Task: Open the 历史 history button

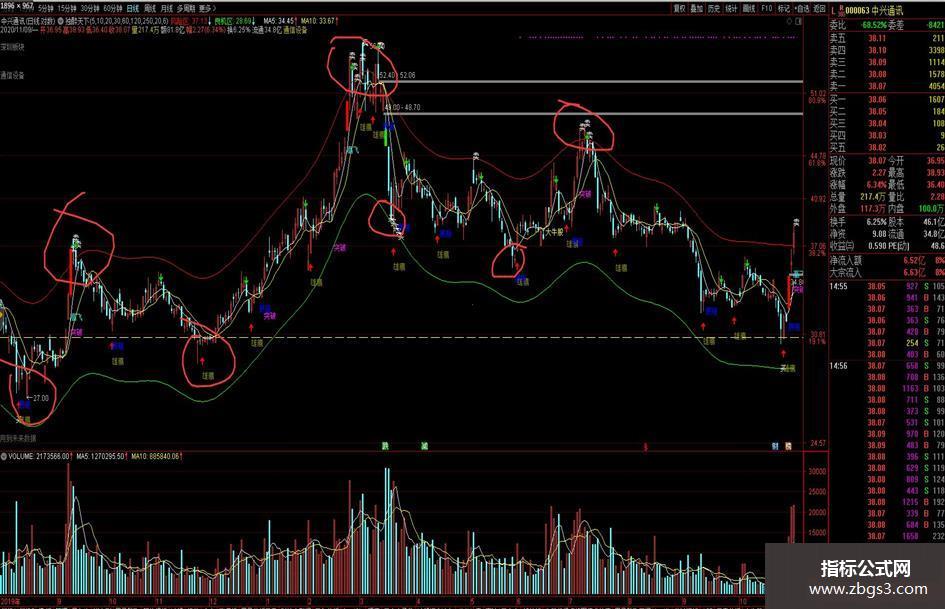Action: click(x=714, y=8)
